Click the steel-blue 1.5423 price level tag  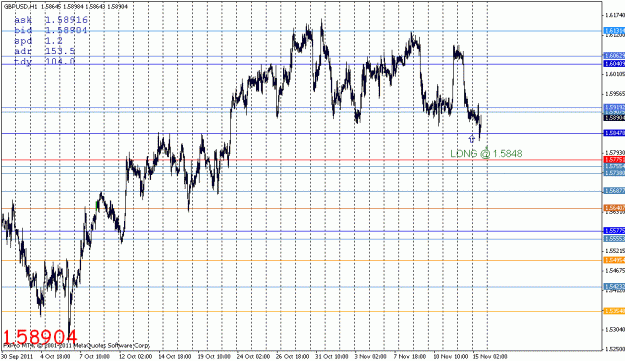[614, 286]
